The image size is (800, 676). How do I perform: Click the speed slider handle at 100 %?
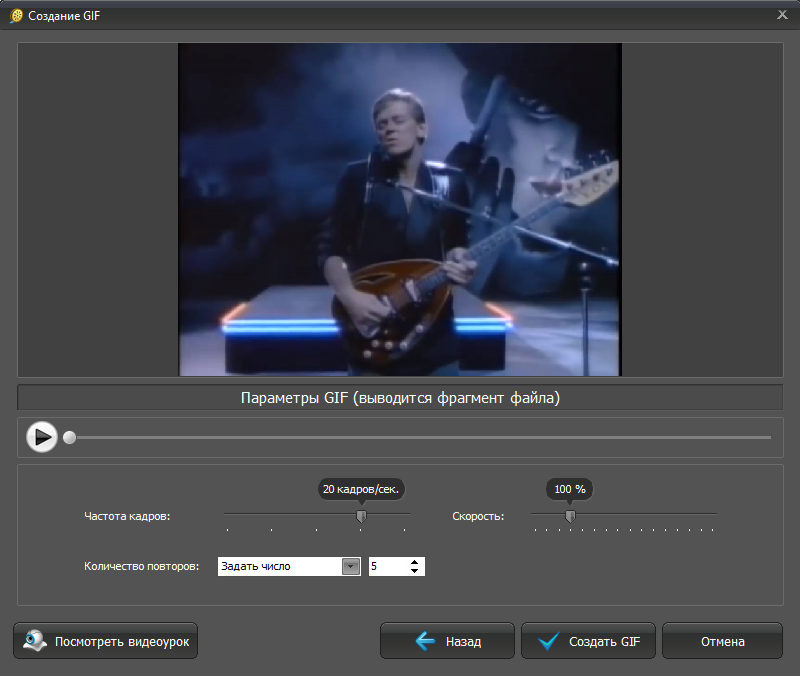tap(570, 516)
